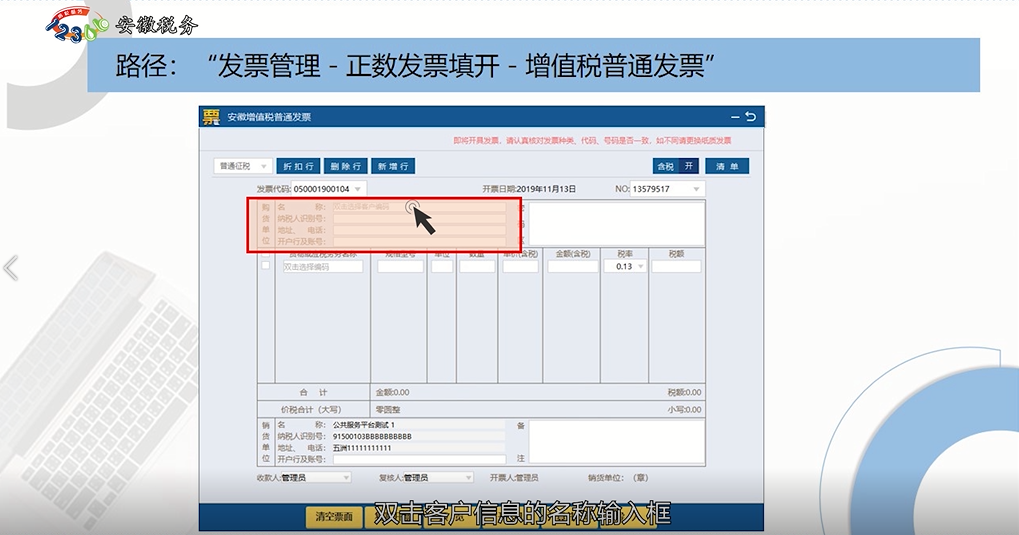Click the buyer 开户行及账号 input field
The height and width of the screenshot is (535, 1019).
[419, 242]
